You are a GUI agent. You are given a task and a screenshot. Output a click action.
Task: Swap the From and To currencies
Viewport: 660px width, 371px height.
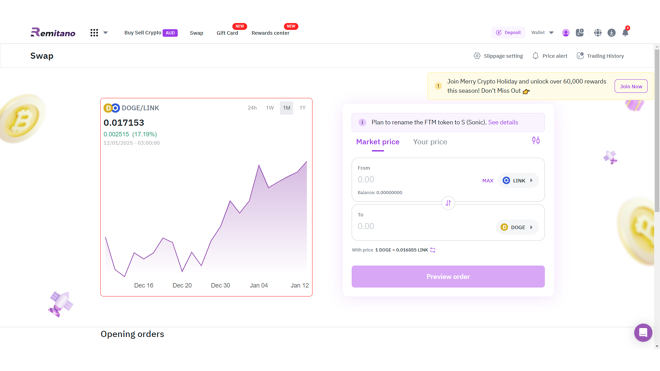pos(448,203)
